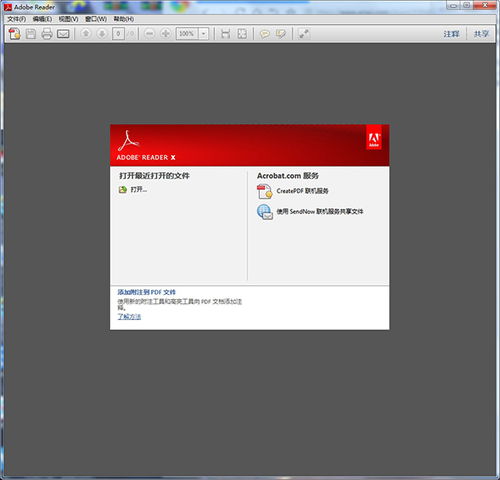Go to previous page arrow

tap(86, 34)
